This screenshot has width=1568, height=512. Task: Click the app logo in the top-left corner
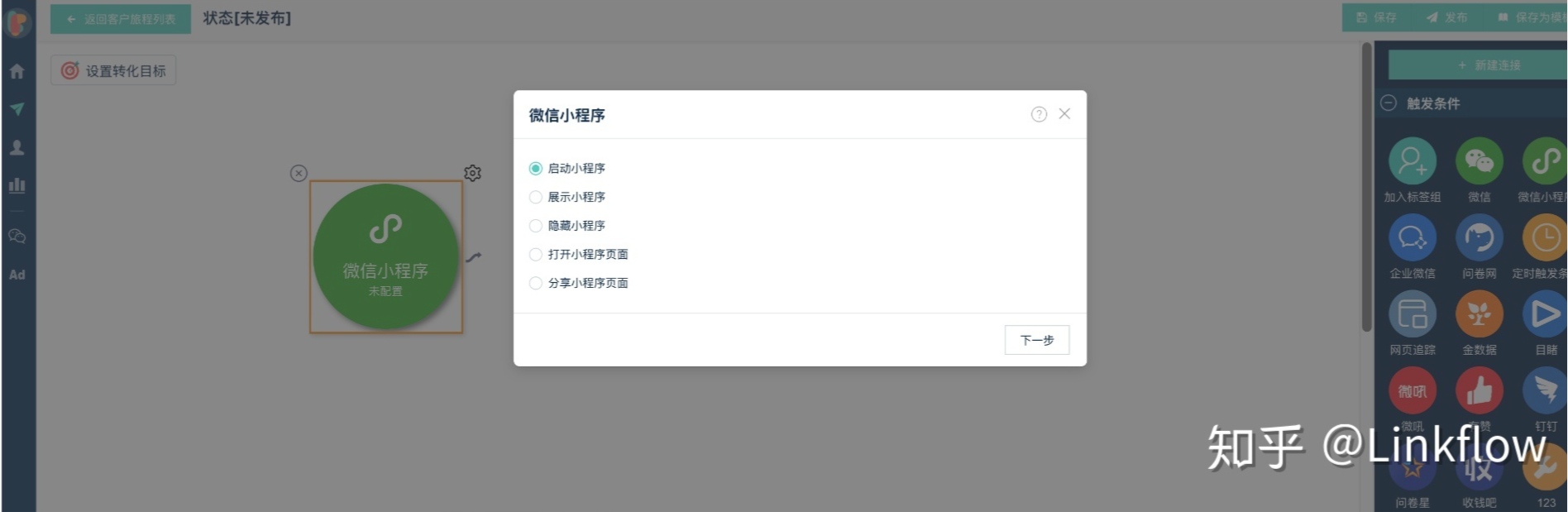coord(18,22)
